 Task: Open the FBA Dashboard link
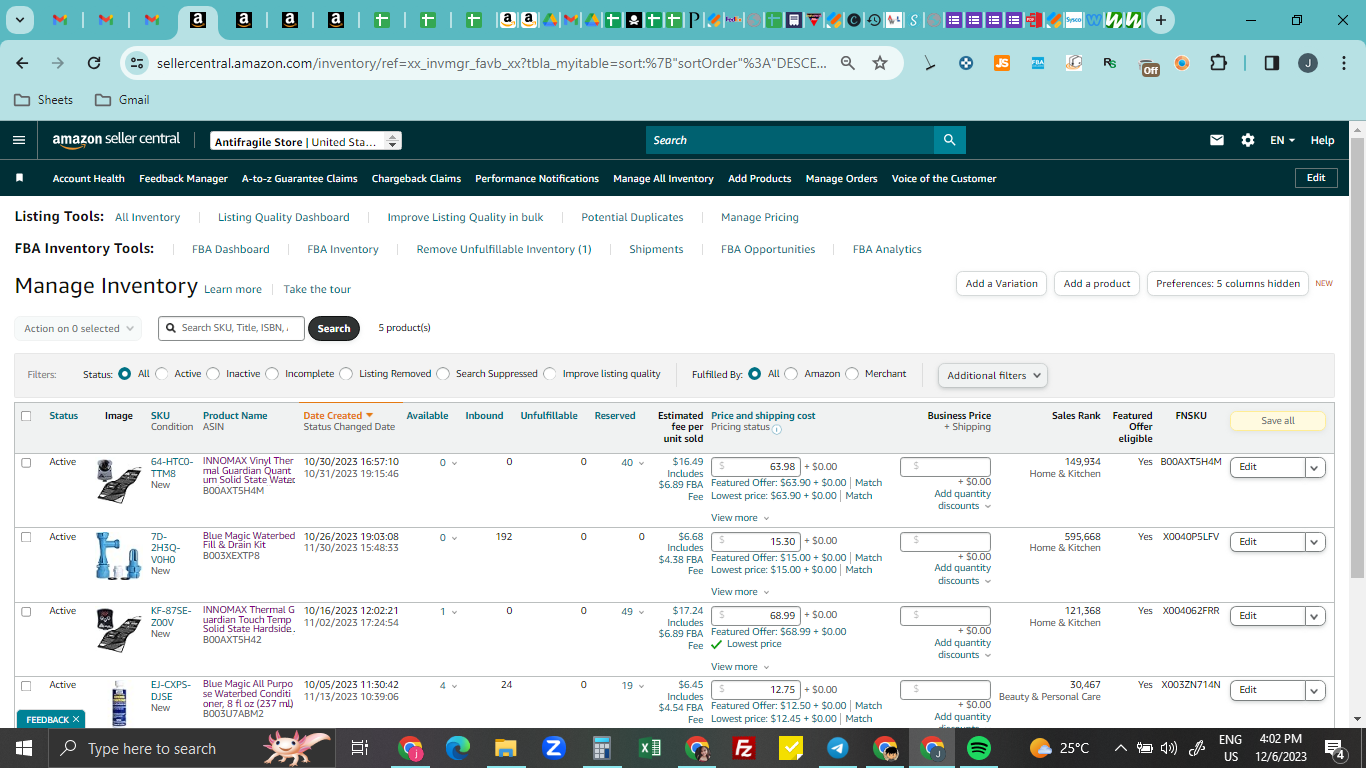coord(231,249)
